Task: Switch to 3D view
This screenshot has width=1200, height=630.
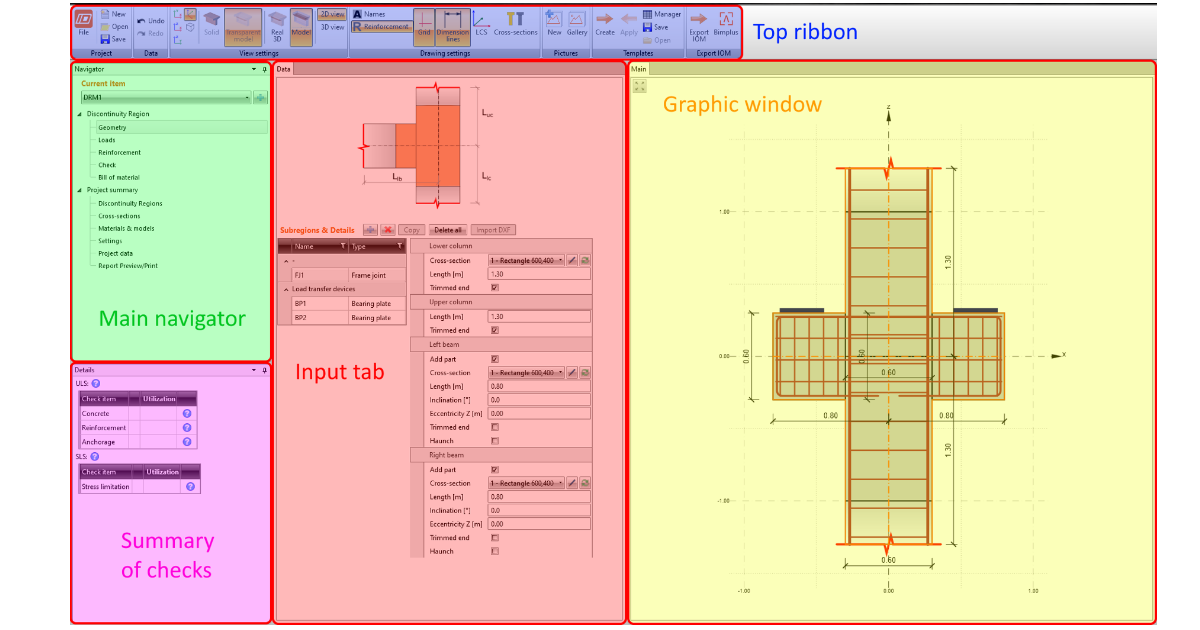Action: (x=332, y=27)
